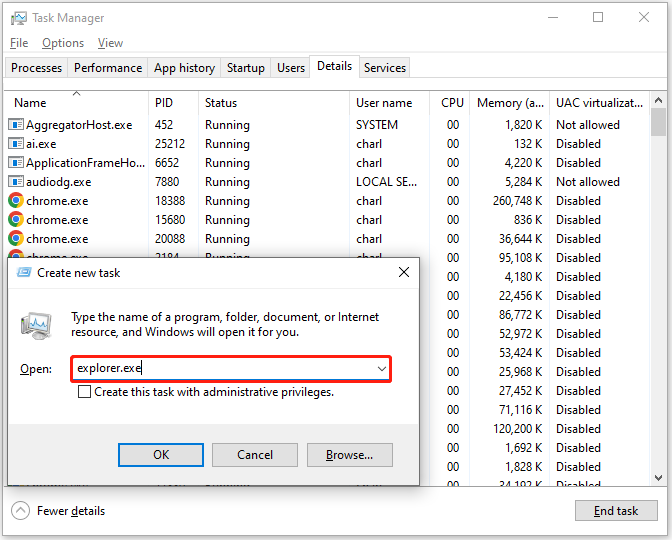
Task: Select the ai.exe process name
Action: (41, 144)
